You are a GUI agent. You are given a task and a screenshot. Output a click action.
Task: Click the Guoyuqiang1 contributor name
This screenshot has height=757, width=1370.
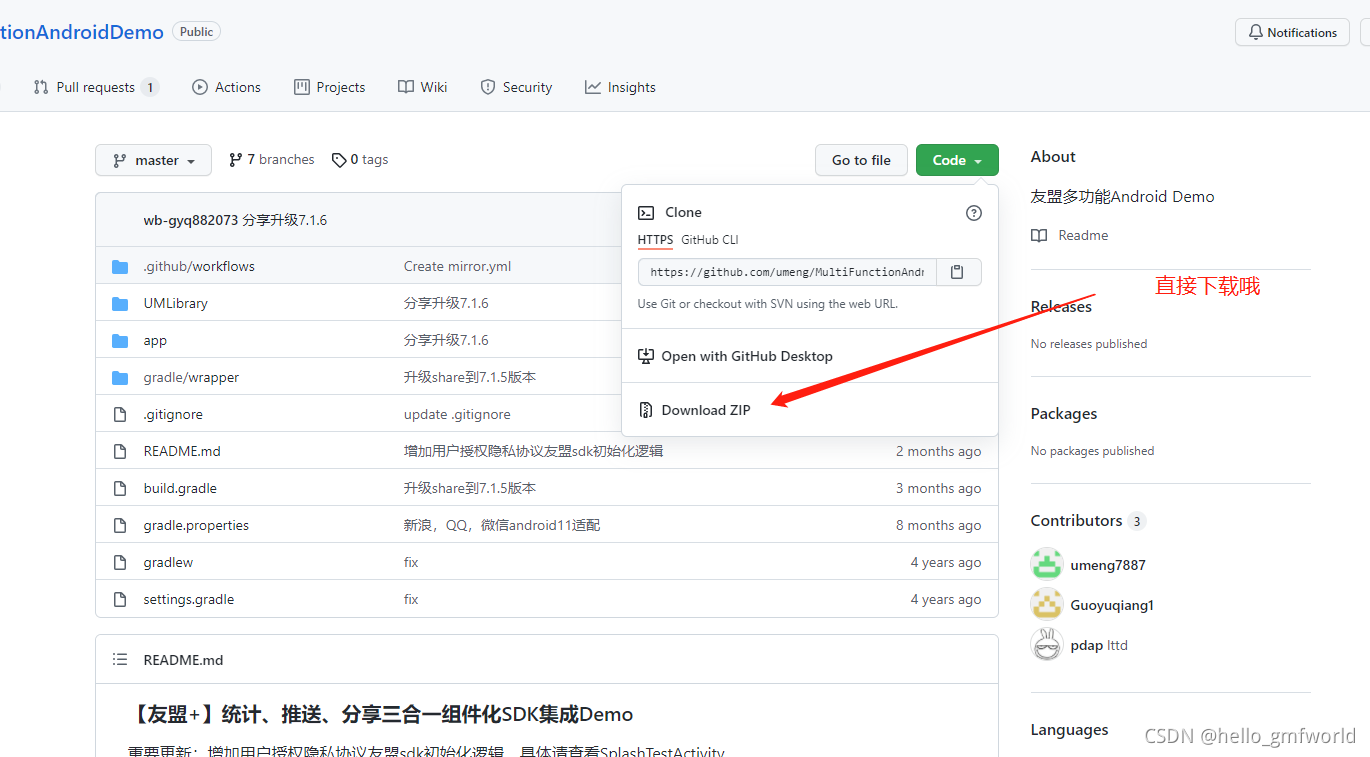(1112, 605)
